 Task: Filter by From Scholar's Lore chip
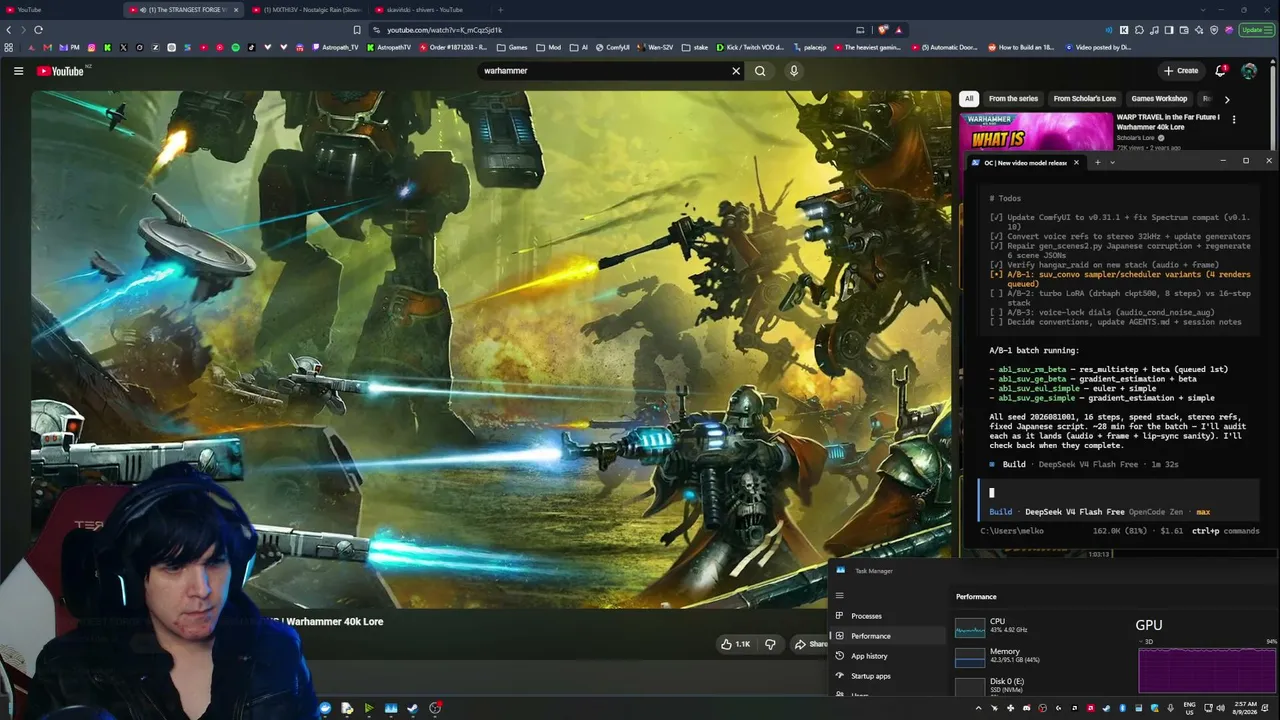[1084, 99]
